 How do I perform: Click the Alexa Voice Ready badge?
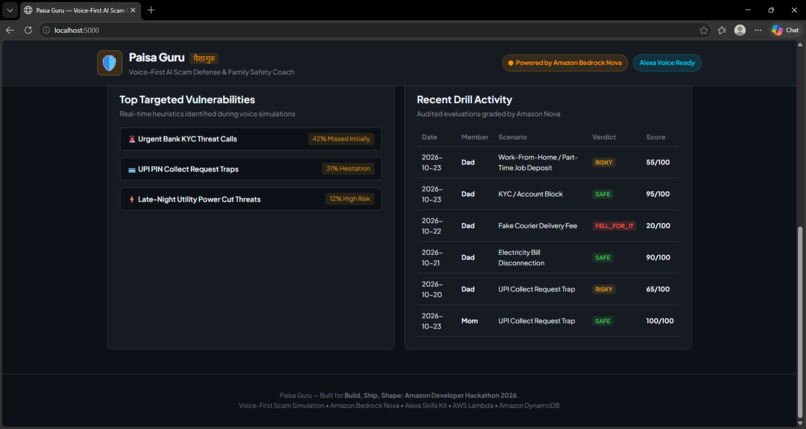tap(667, 63)
